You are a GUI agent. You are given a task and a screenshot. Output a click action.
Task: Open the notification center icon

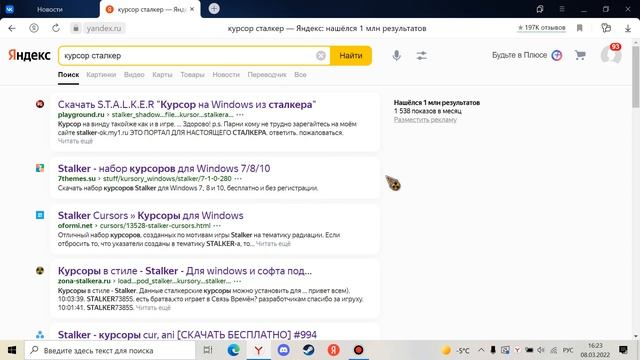623,350
